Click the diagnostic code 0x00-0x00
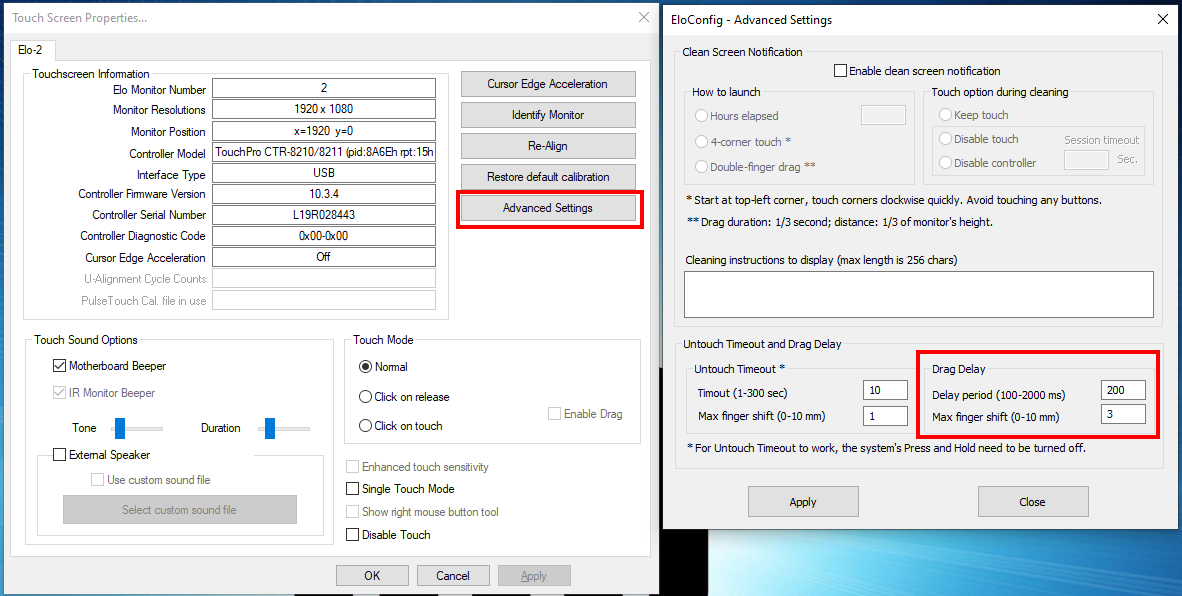Image resolution: width=1182 pixels, height=596 pixels. (x=324, y=236)
